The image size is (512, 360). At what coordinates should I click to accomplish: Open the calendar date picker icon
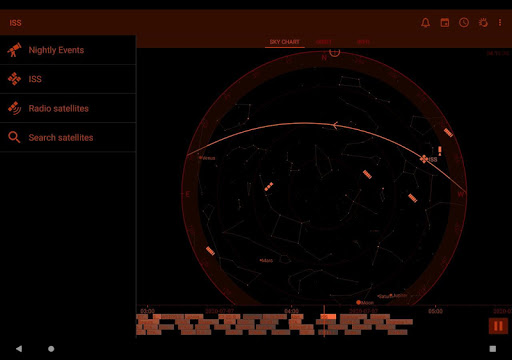pos(445,23)
